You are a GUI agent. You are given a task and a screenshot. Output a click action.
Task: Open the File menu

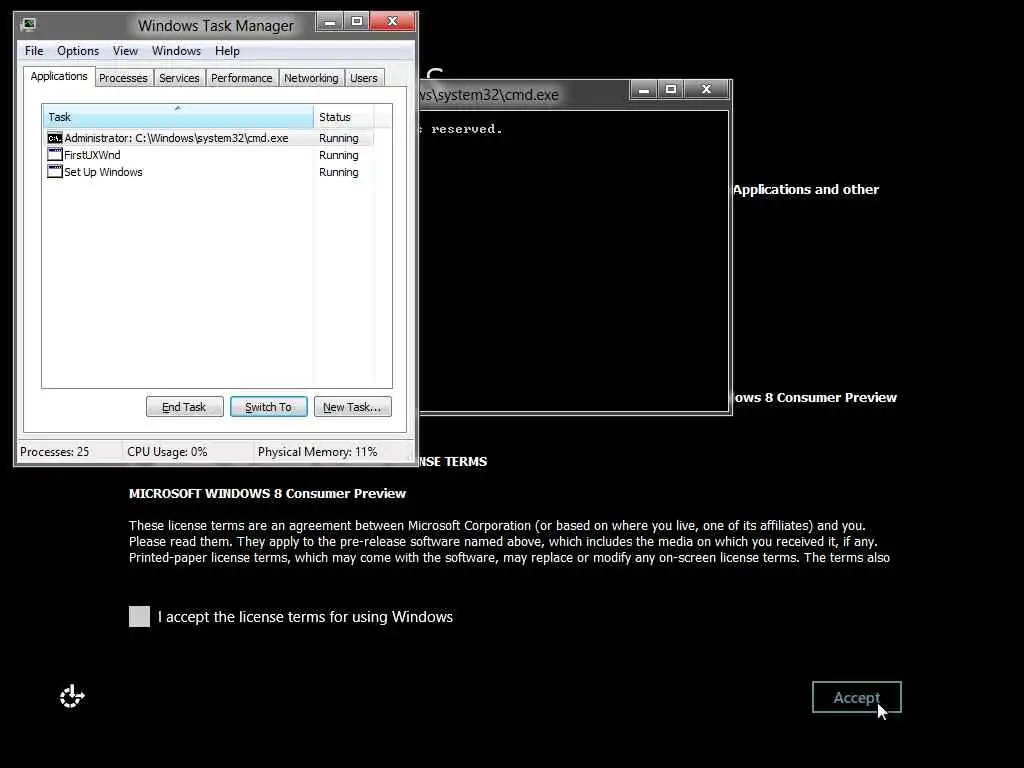(34, 51)
